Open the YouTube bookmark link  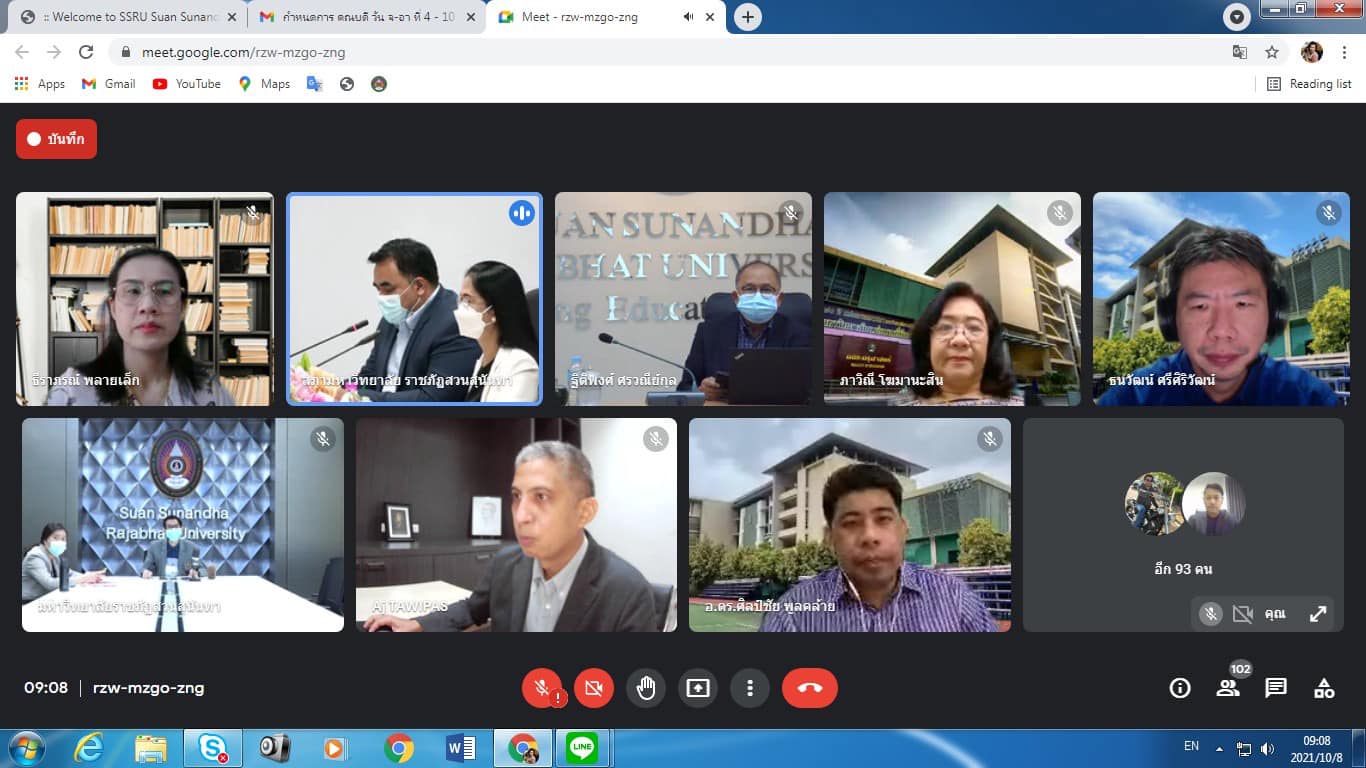(187, 84)
